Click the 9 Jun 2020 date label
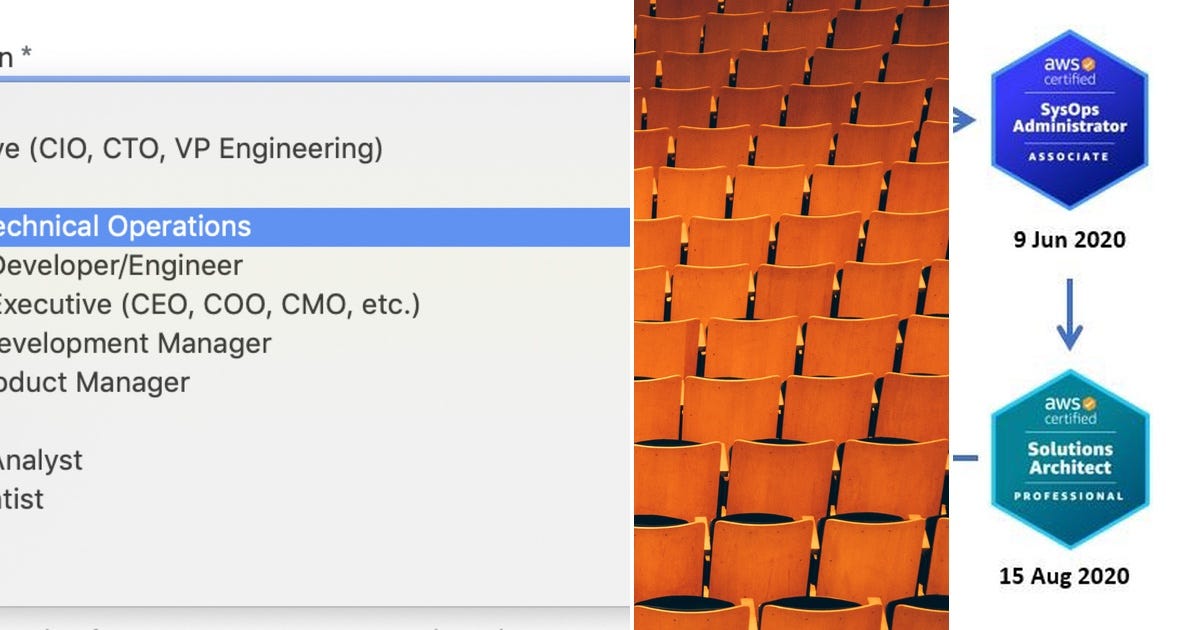1200x630 pixels. [1069, 240]
